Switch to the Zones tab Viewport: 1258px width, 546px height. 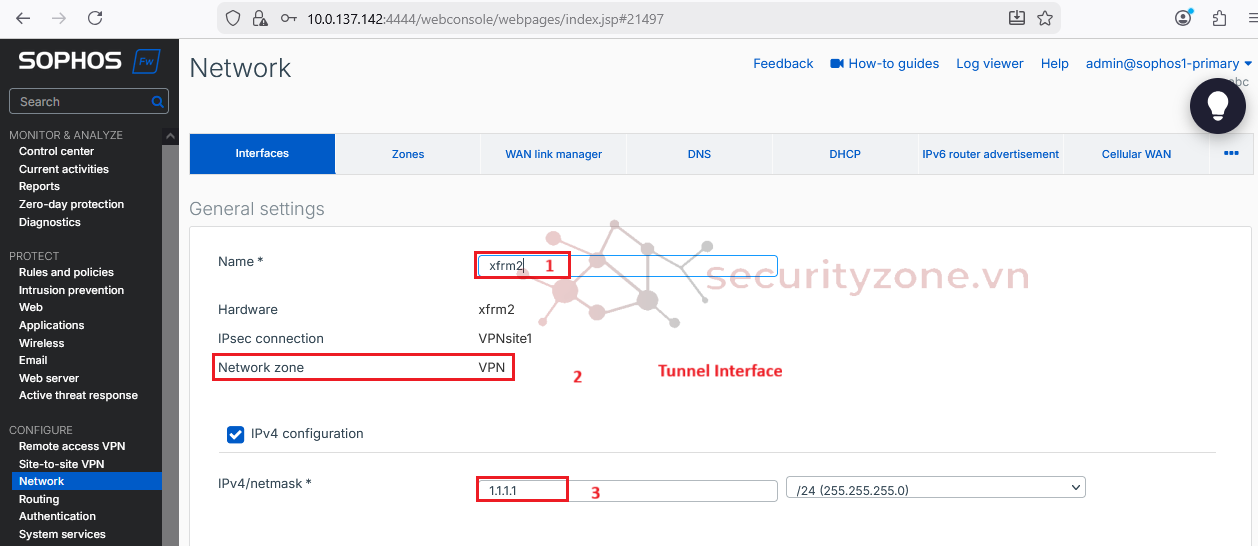point(408,154)
